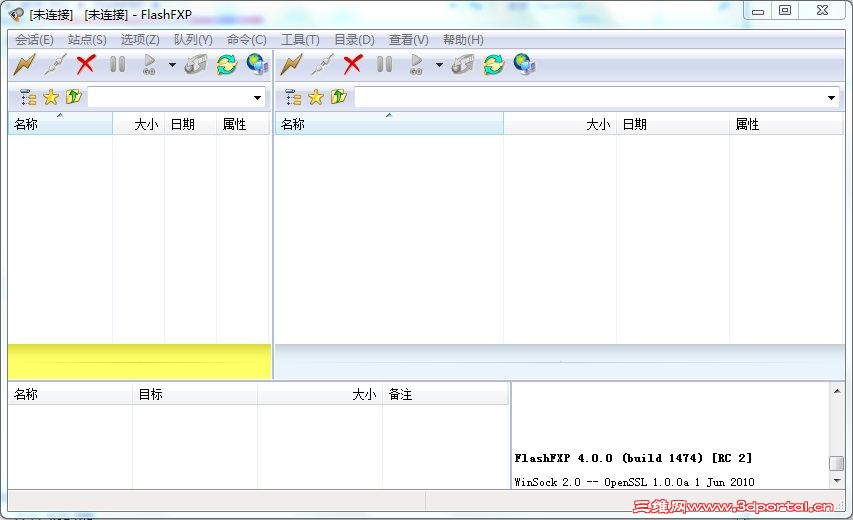853x520 pixels.
Task: Click the left pane transfer queue play icon
Action: (149, 65)
